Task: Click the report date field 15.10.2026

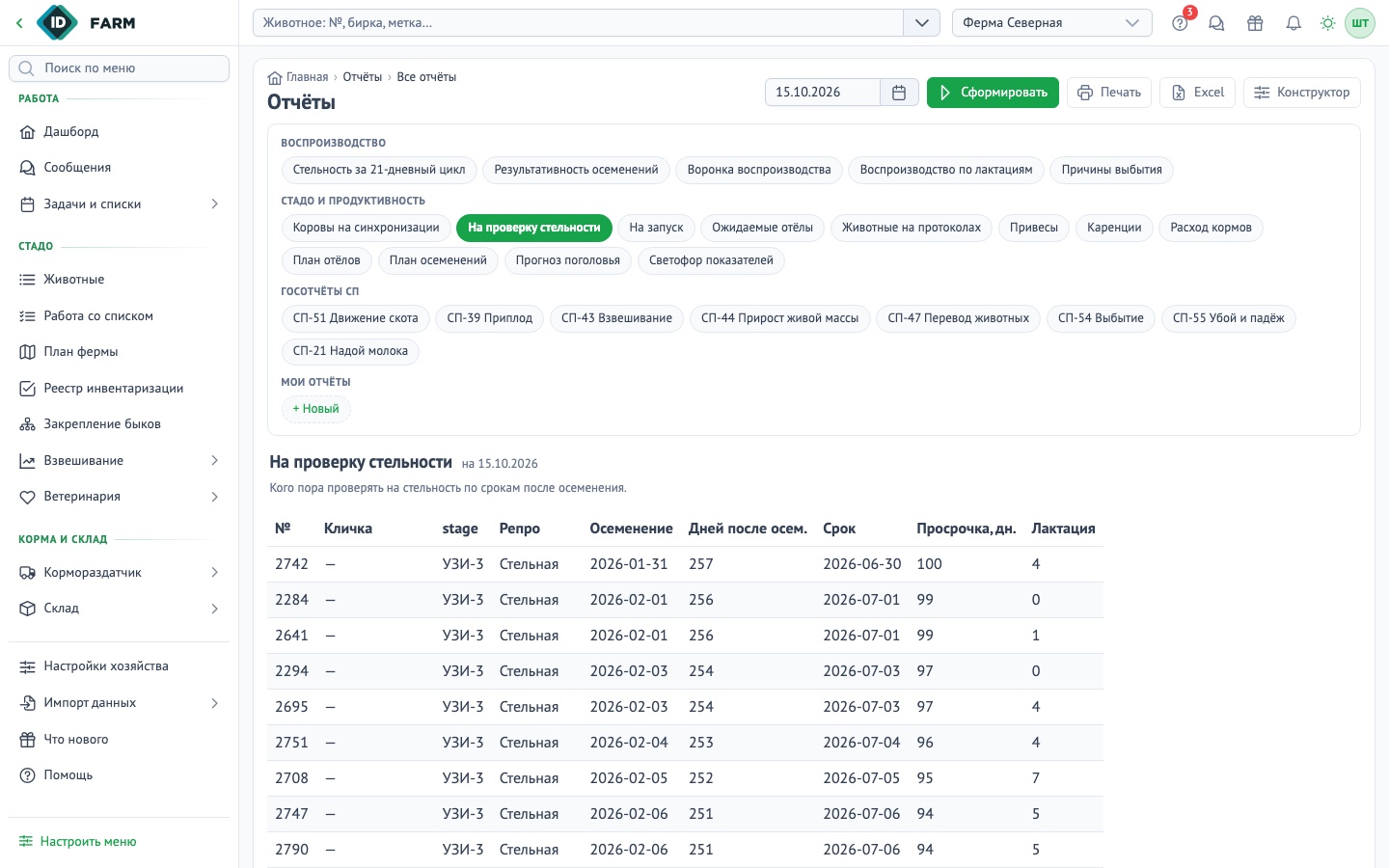Action: [823, 93]
